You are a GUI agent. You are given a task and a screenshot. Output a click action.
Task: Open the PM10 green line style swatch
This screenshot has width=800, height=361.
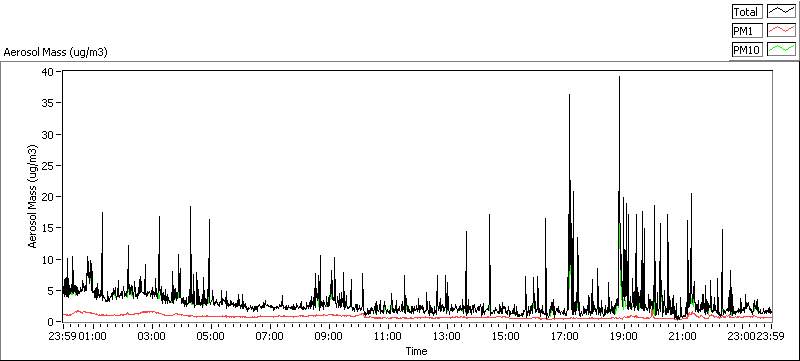(x=781, y=49)
